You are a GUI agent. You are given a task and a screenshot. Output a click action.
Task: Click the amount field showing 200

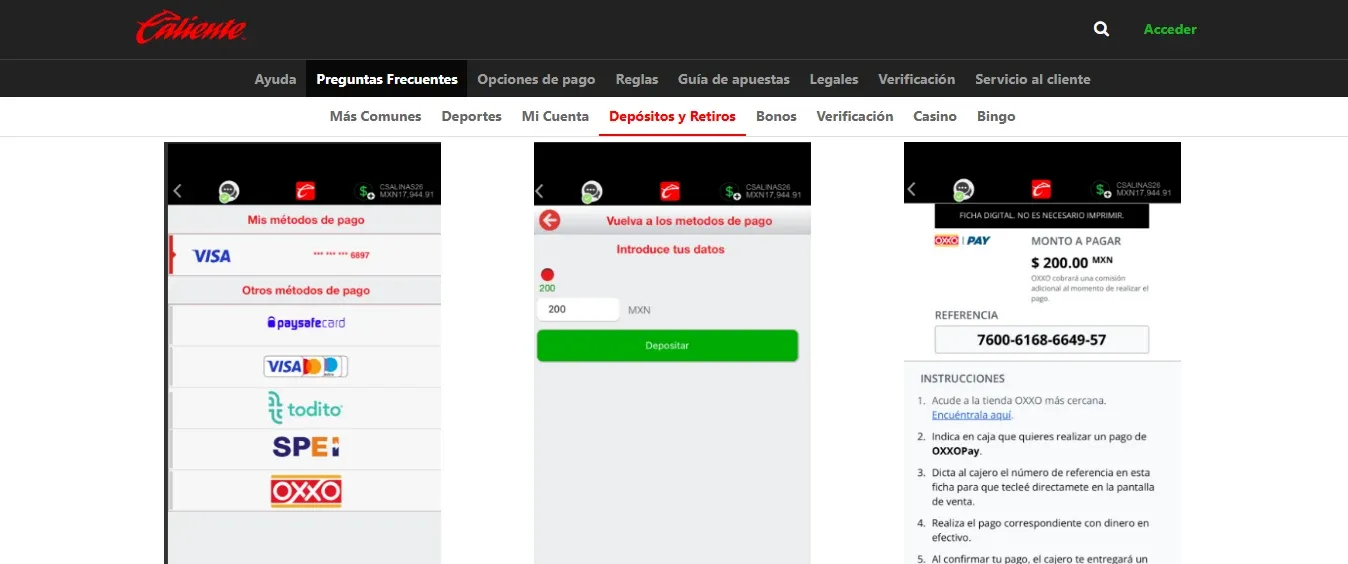[x=578, y=309]
